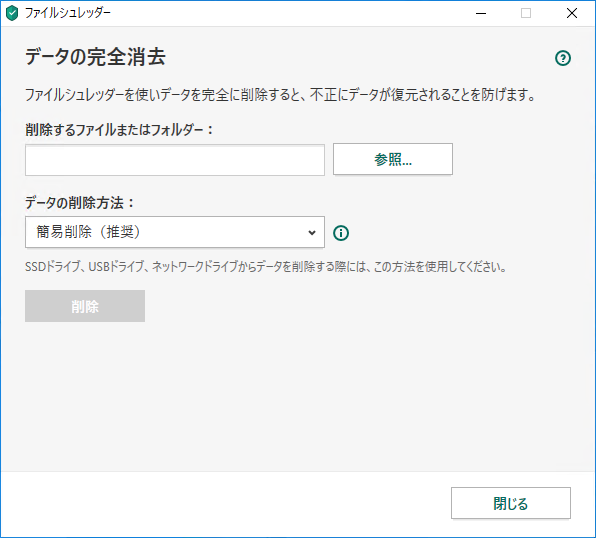Minimize the ファイルシュレッダー window
The height and width of the screenshot is (538, 596).
point(481,13)
